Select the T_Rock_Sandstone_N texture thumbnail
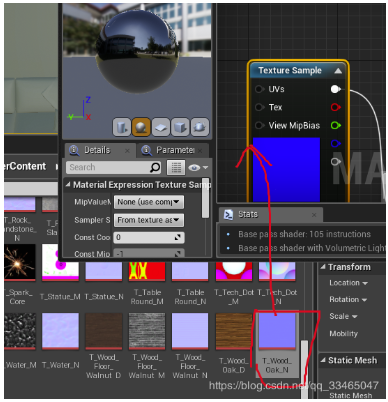The width and height of the screenshot is (388, 402). pos(20,204)
